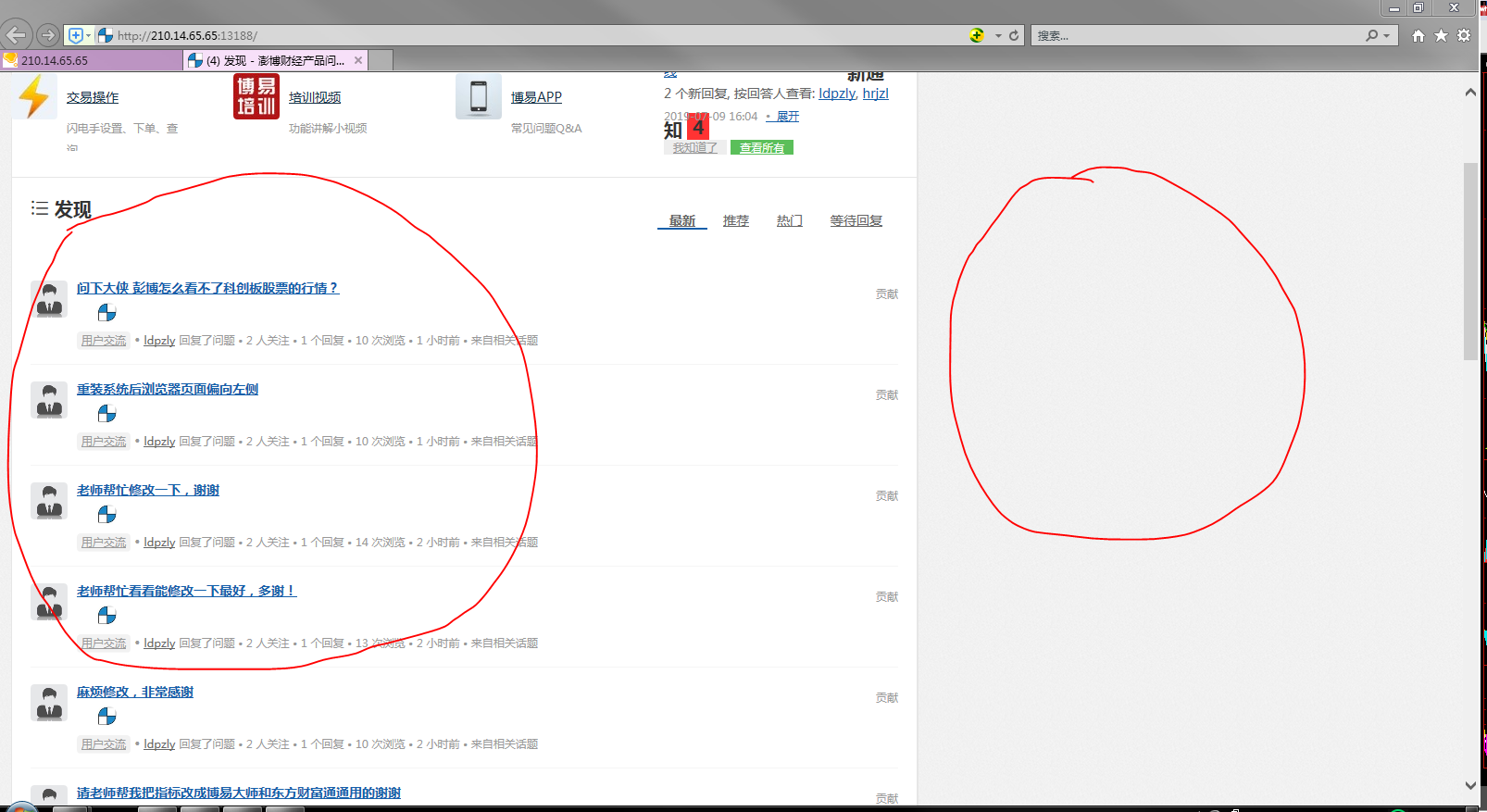Open the search provider dropdown arrow
The width and height of the screenshot is (1487, 812).
(x=1386, y=35)
